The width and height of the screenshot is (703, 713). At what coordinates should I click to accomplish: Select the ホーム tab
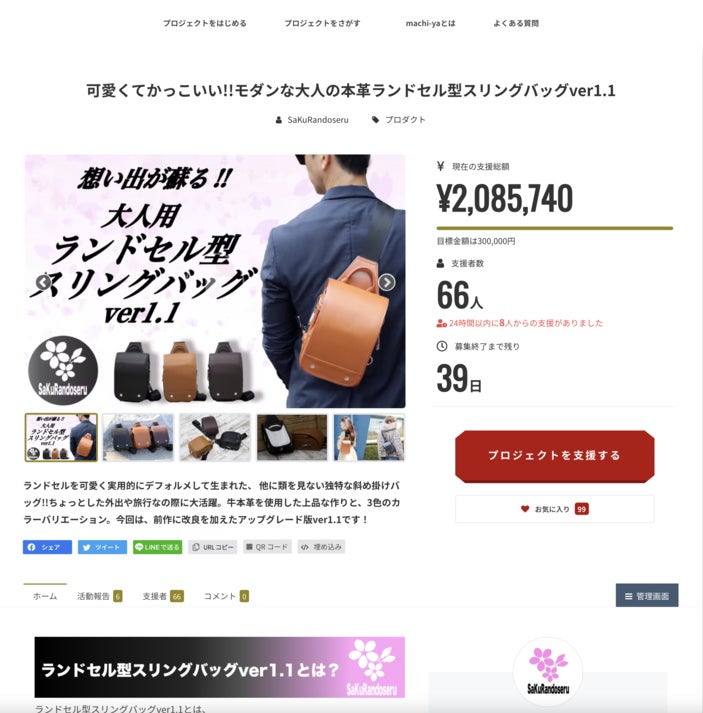click(45, 596)
